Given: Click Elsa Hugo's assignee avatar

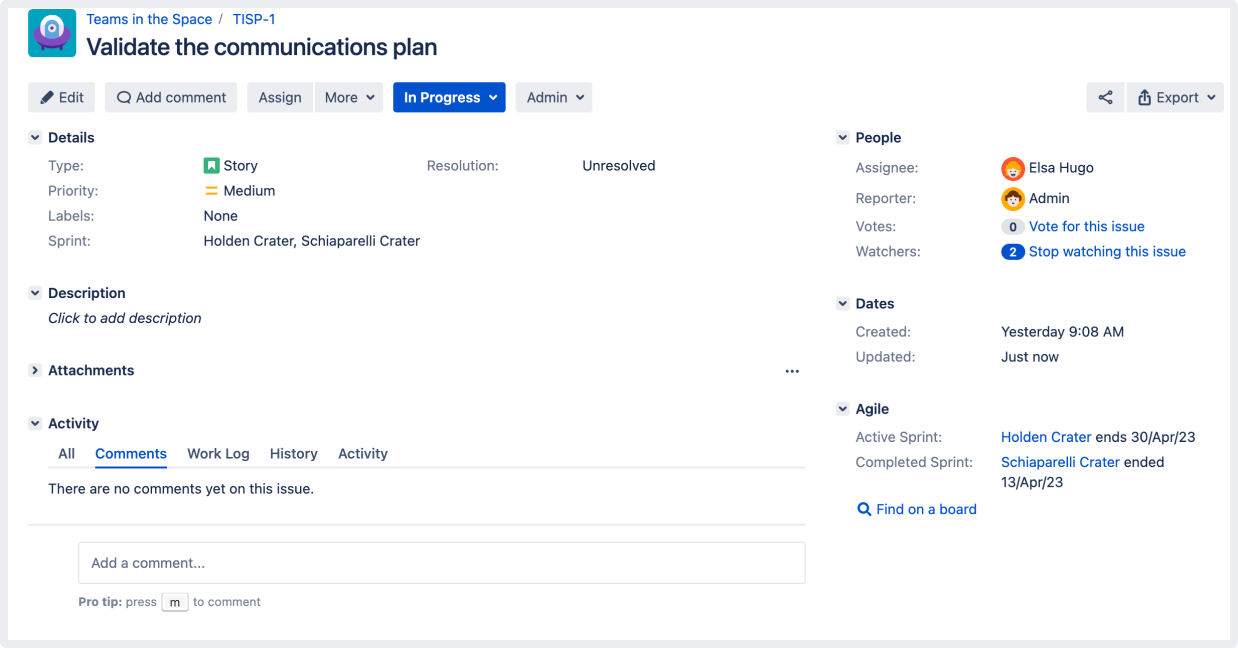Looking at the screenshot, I should coord(1012,169).
